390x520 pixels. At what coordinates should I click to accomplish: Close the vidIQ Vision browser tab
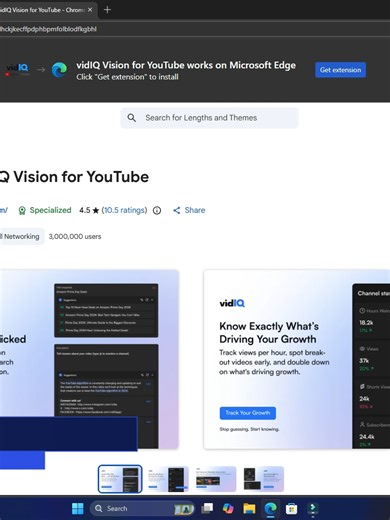coord(90,10)
